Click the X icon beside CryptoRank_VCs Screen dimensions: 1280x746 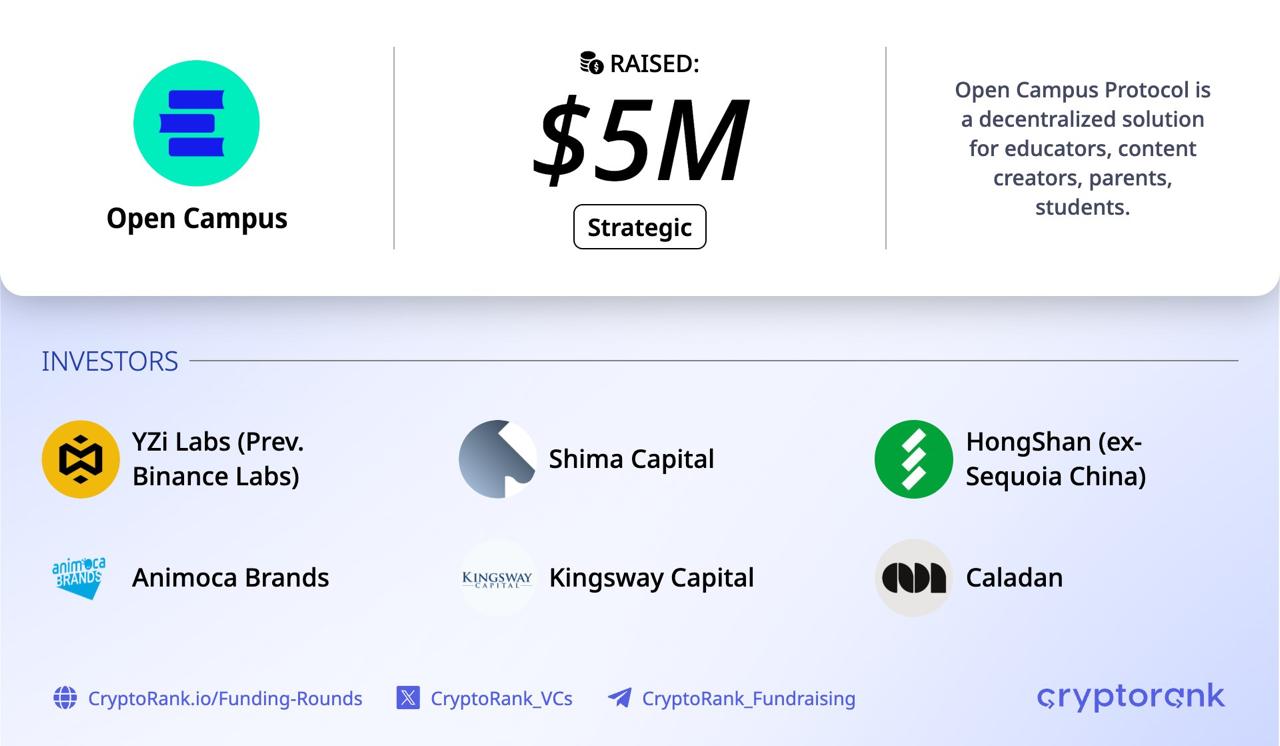pos(408,698)
